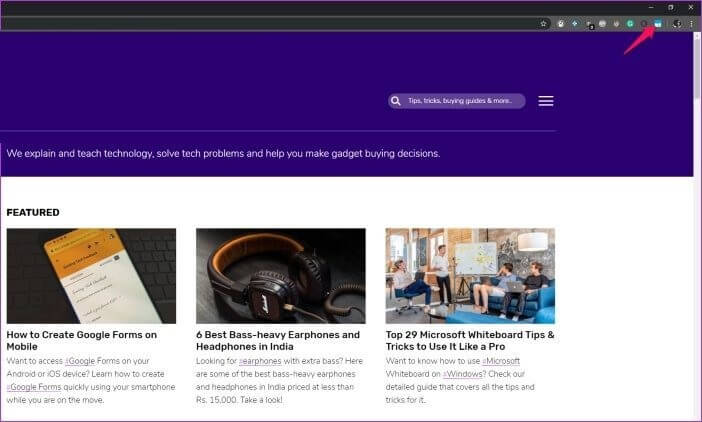Image resolution: width=702 pixels, height=422 pixels.
Task: Follow the #Windows hashtag link
Action: coord(464,374)
